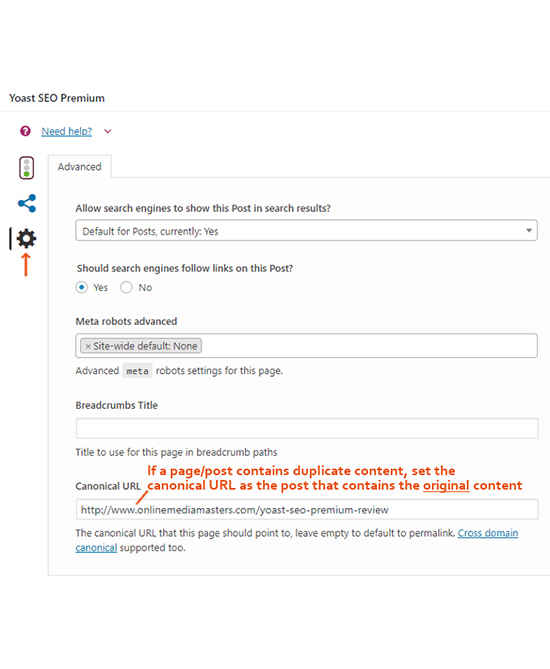Open the "Need help?" link

click(x=67, y=131)
